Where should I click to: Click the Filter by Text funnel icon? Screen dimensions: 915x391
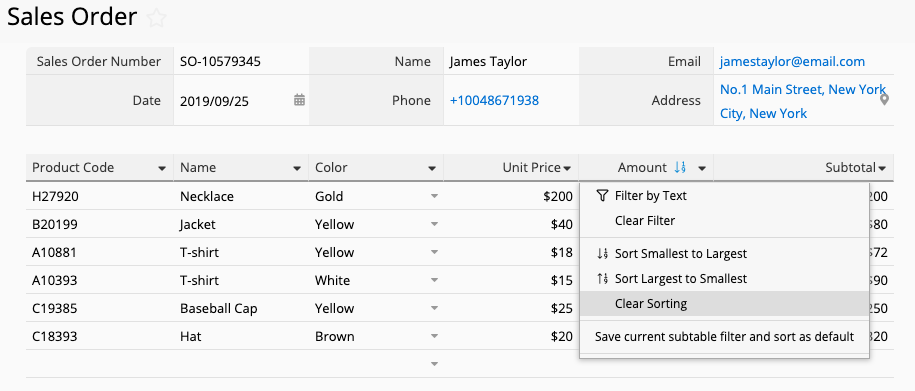pyautogui.click(x=602, y=196)
